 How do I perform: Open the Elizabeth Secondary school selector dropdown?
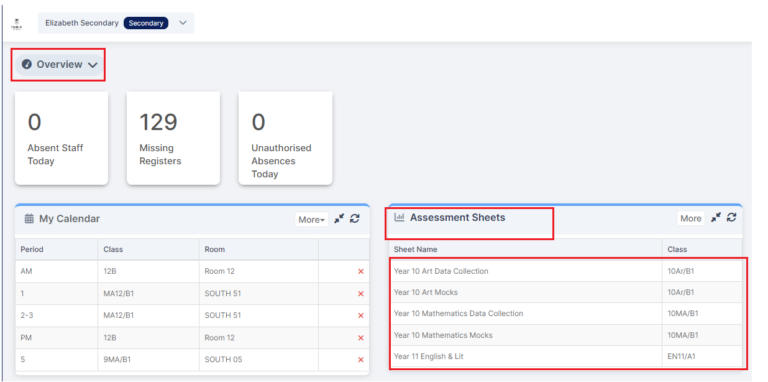coord(116,23)
